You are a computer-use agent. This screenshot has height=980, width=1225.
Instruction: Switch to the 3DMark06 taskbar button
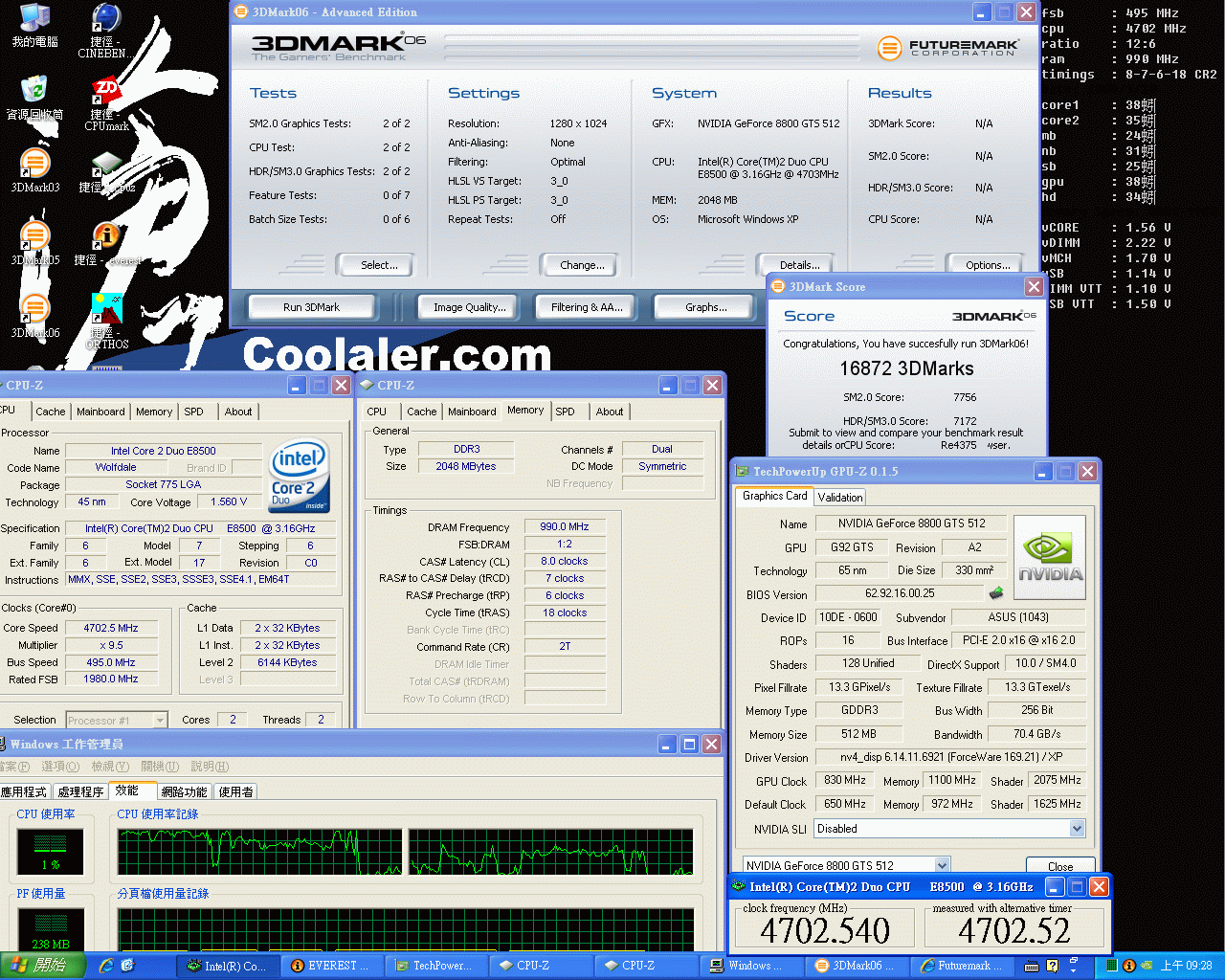coord(857,966)
